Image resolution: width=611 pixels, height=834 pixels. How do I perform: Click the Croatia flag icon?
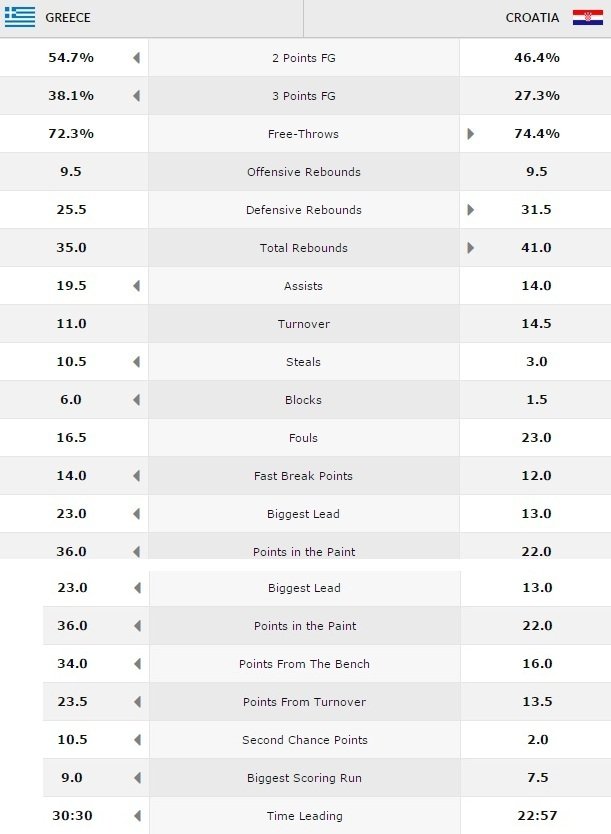(x=588, y=18)
